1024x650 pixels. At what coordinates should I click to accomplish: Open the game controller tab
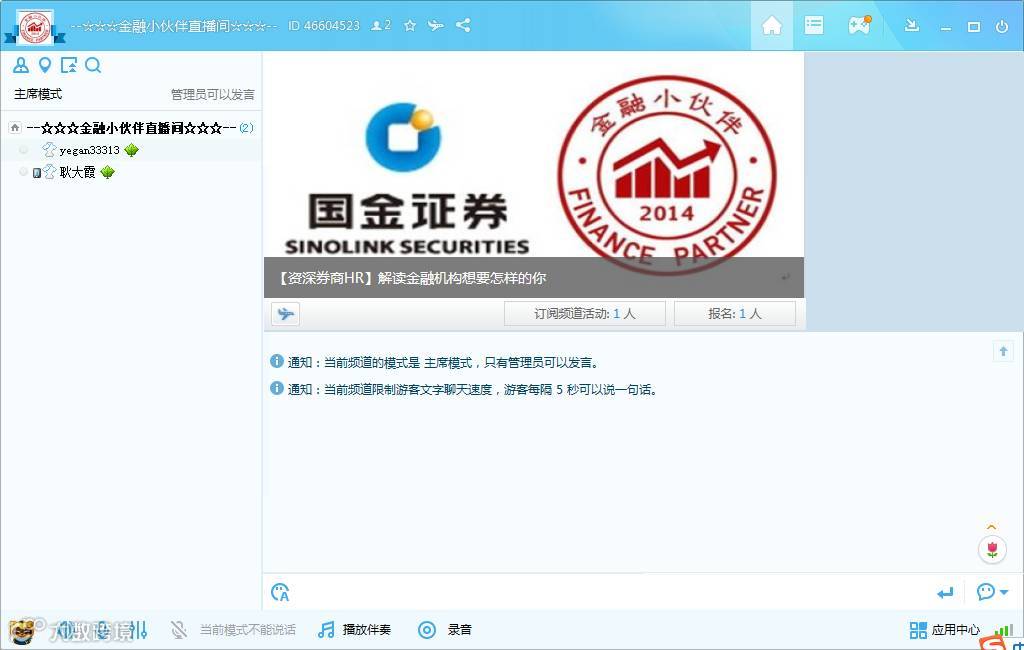pyautogui.click(x=859, y=25)
